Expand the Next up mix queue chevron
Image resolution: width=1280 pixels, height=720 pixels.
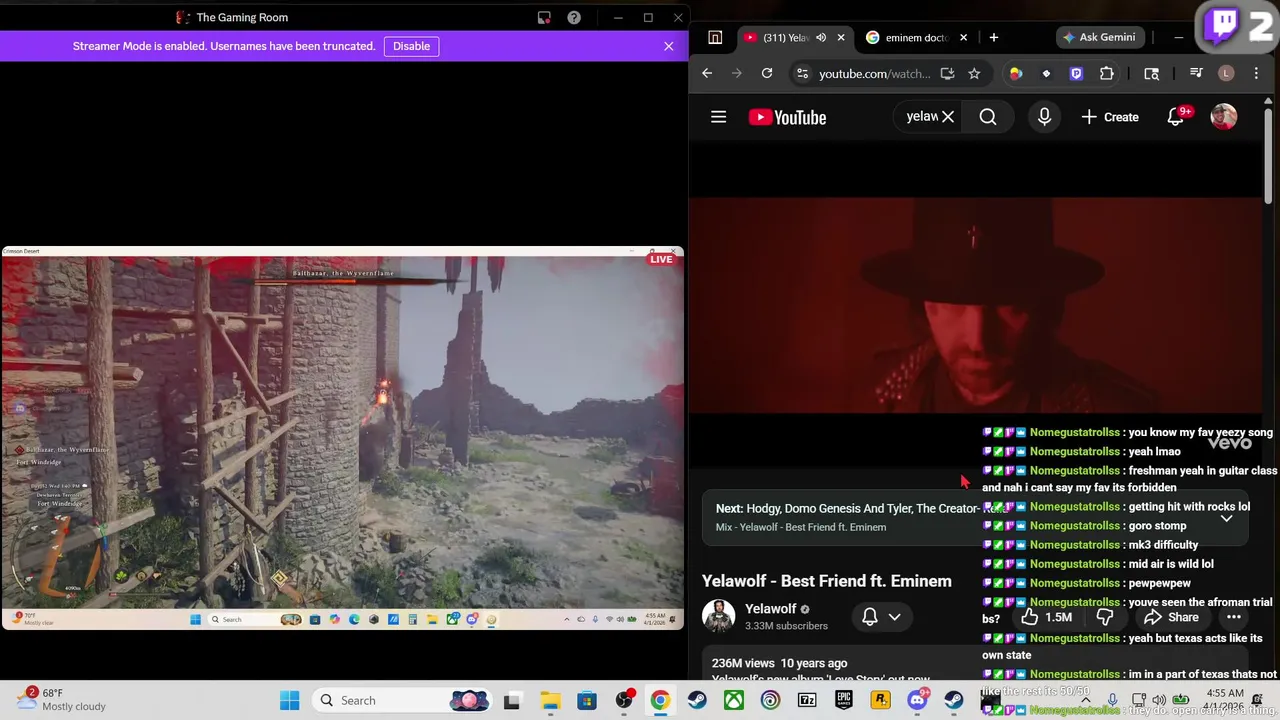[x=1227, y=518]
